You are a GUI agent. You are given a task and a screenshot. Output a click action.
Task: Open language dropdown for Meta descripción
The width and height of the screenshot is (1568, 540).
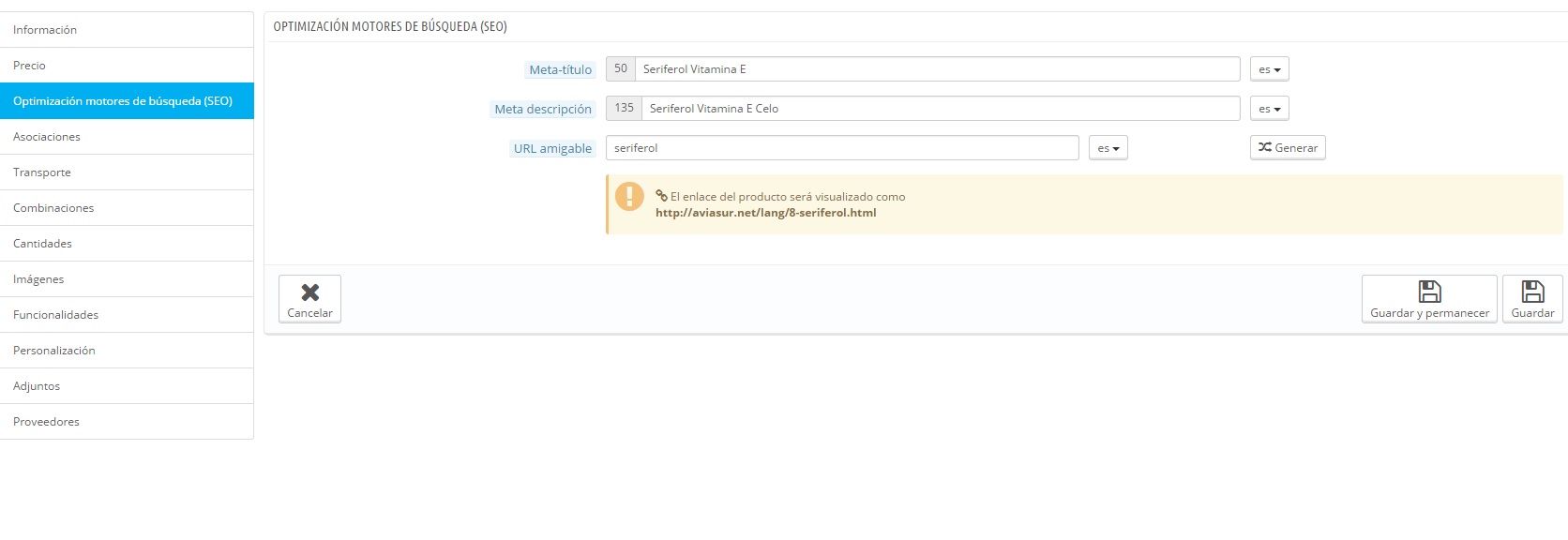coord(1270,109)
